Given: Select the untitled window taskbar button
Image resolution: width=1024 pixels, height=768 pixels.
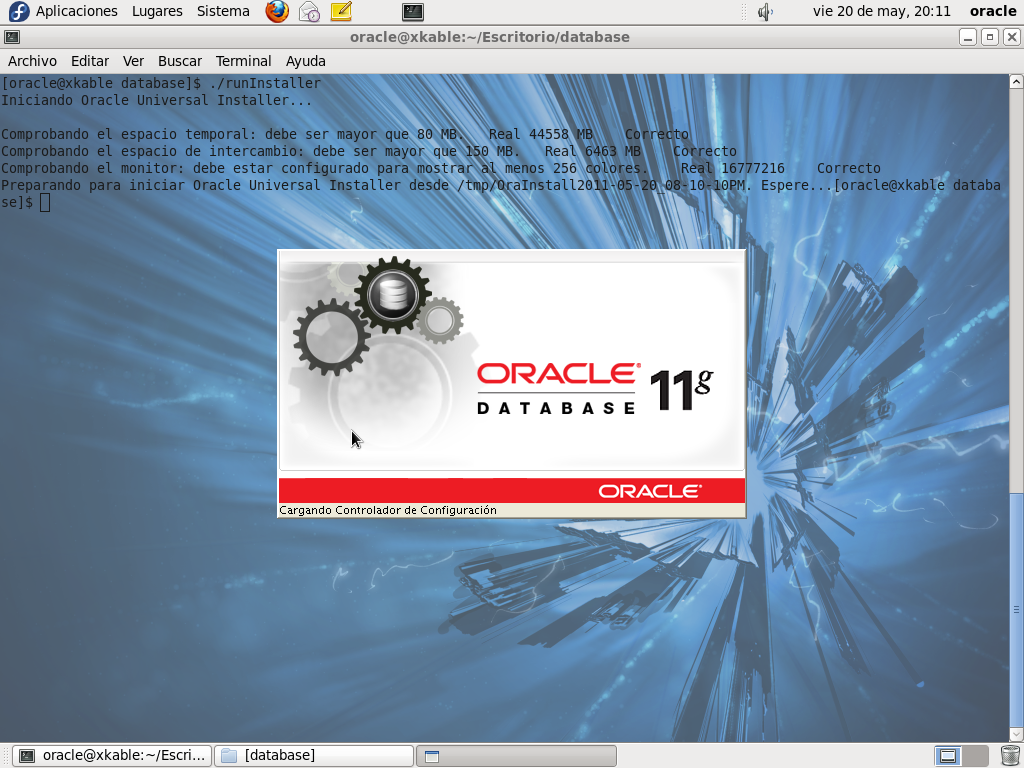Looking at the screenshot, I should coord(516,756).
